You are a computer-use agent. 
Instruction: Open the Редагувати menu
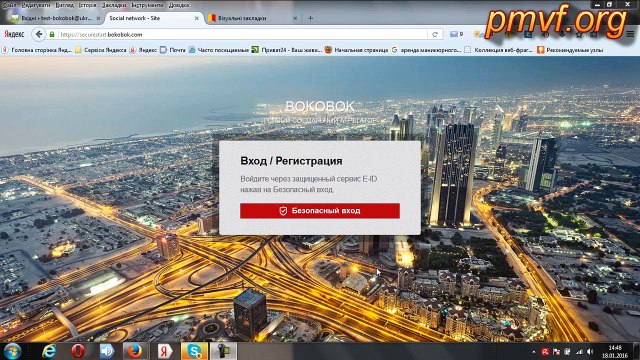point(36,5)
